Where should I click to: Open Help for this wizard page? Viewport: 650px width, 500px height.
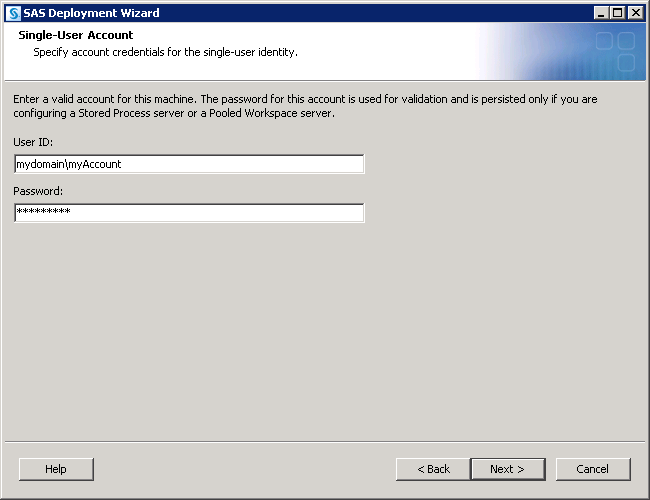click(56, 469)
